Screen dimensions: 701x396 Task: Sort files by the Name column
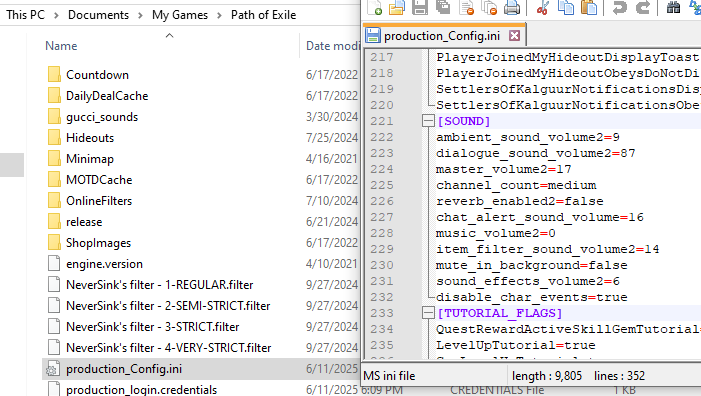coord(61,46)
